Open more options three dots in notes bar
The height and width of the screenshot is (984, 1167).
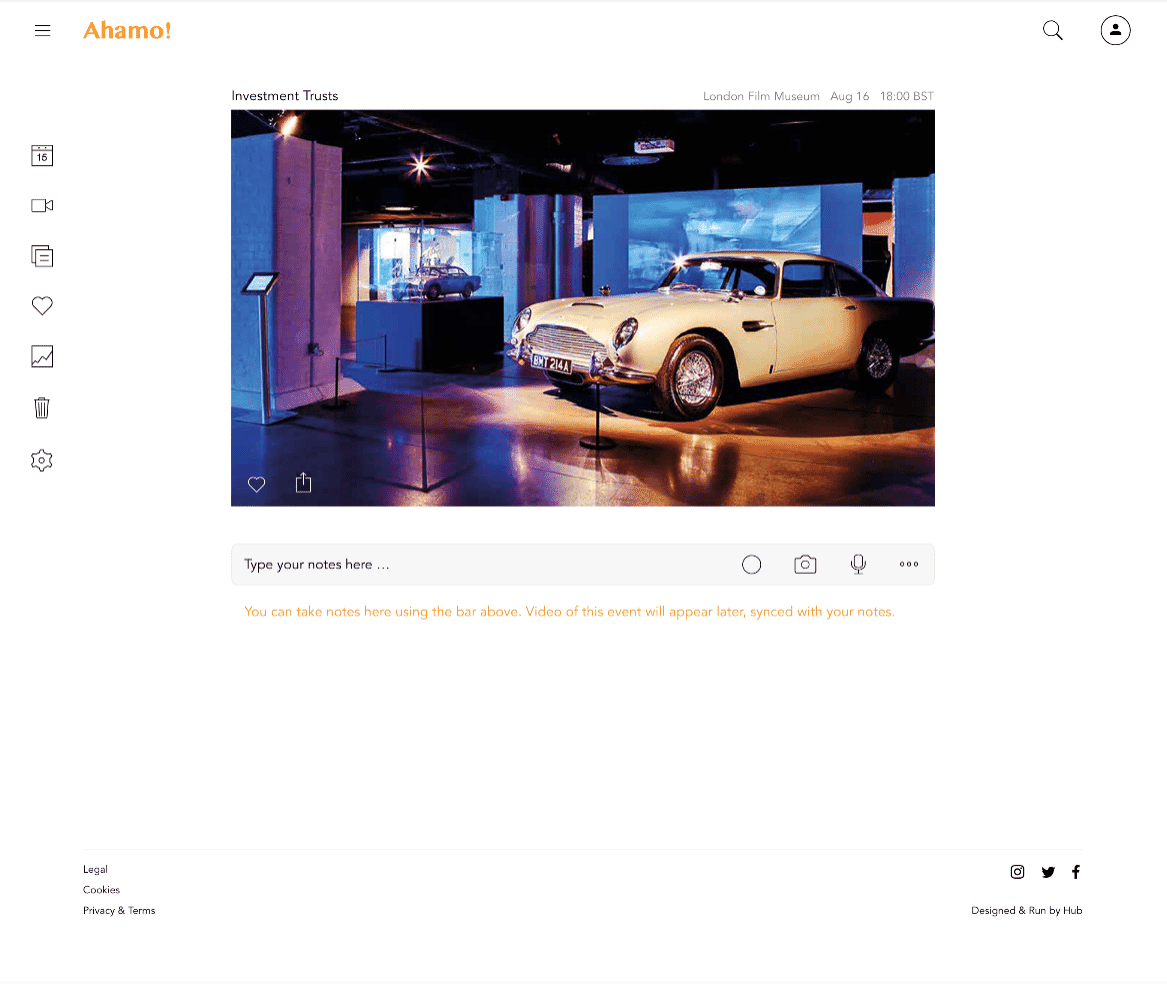pos(909,564)
